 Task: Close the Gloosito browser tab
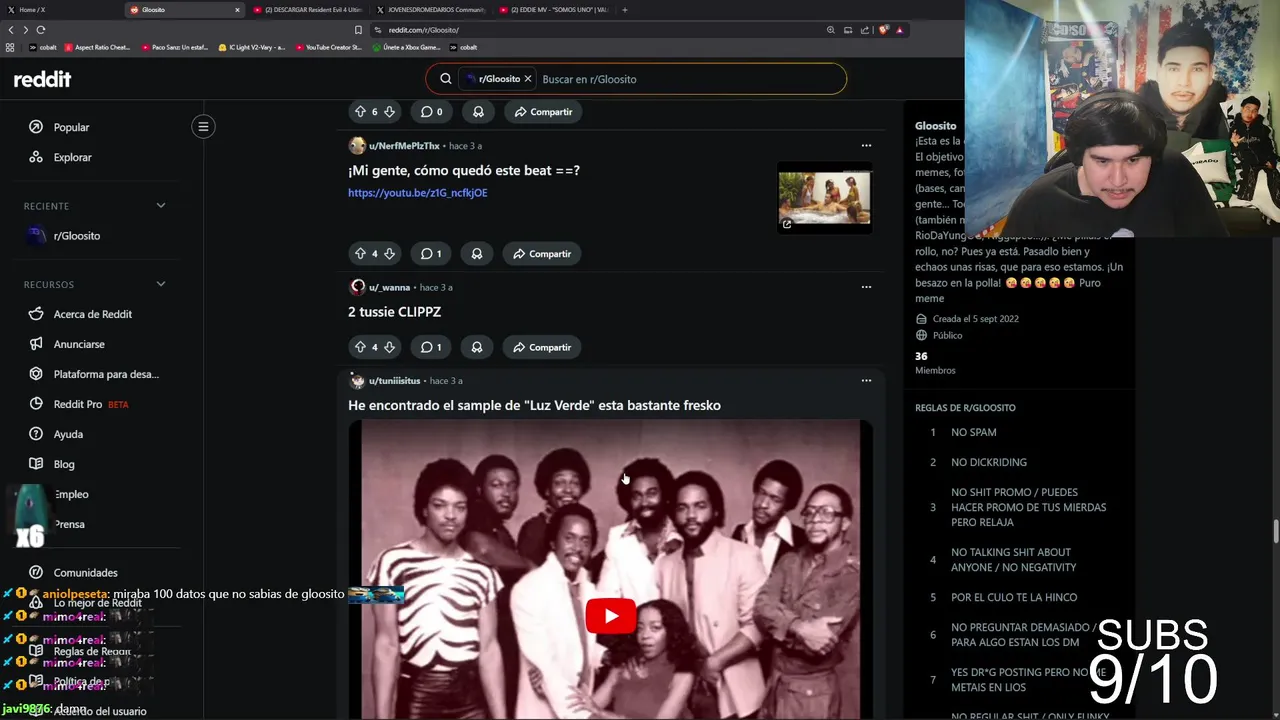coord(237,10)
